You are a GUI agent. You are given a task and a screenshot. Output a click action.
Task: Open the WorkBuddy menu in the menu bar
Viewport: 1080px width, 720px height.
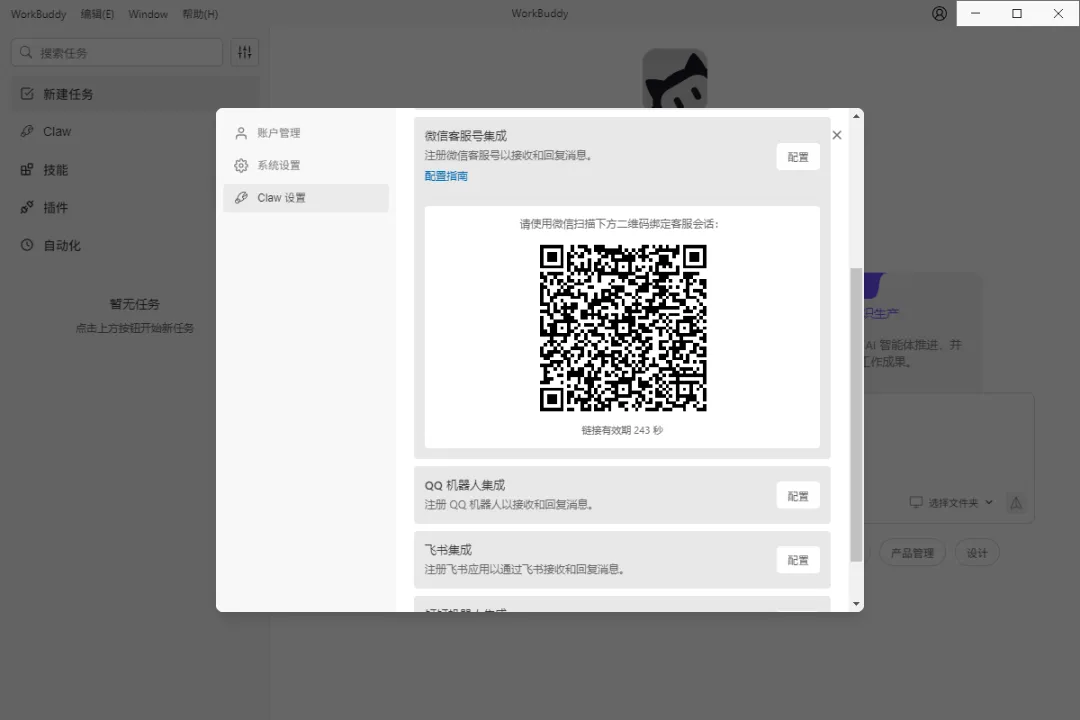[38, 14]
